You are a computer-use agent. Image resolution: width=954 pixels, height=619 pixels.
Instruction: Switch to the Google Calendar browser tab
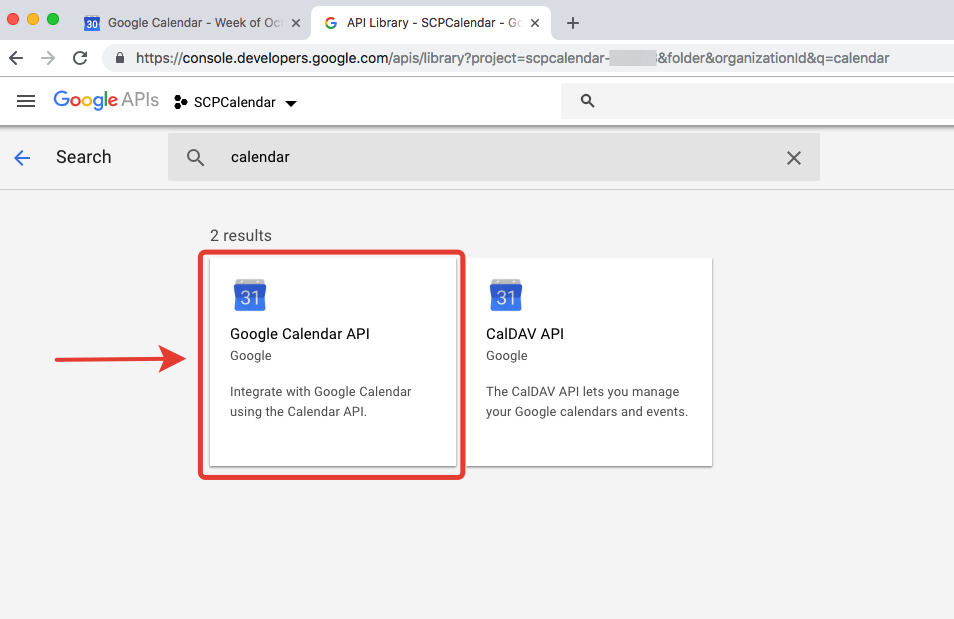[x=190, y=22]
